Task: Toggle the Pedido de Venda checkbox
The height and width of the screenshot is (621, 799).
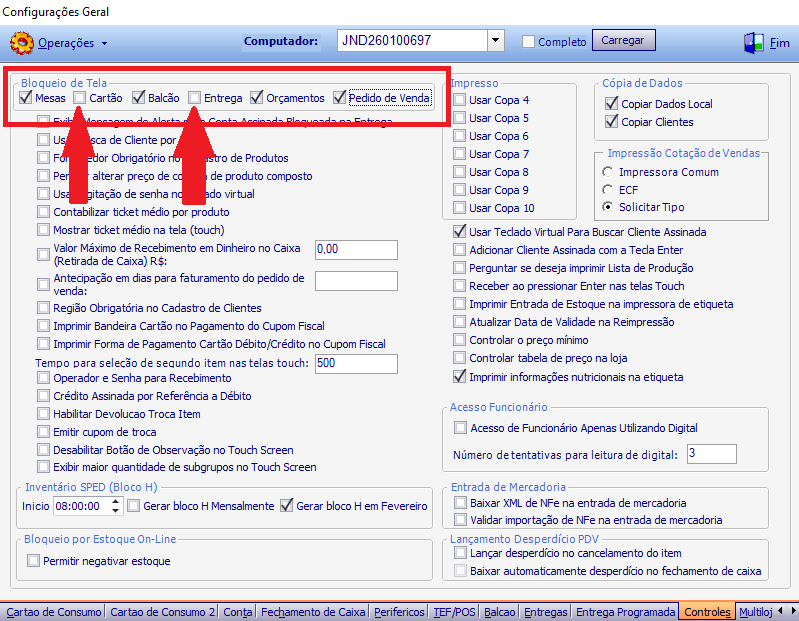Action: tap(339, 97)
